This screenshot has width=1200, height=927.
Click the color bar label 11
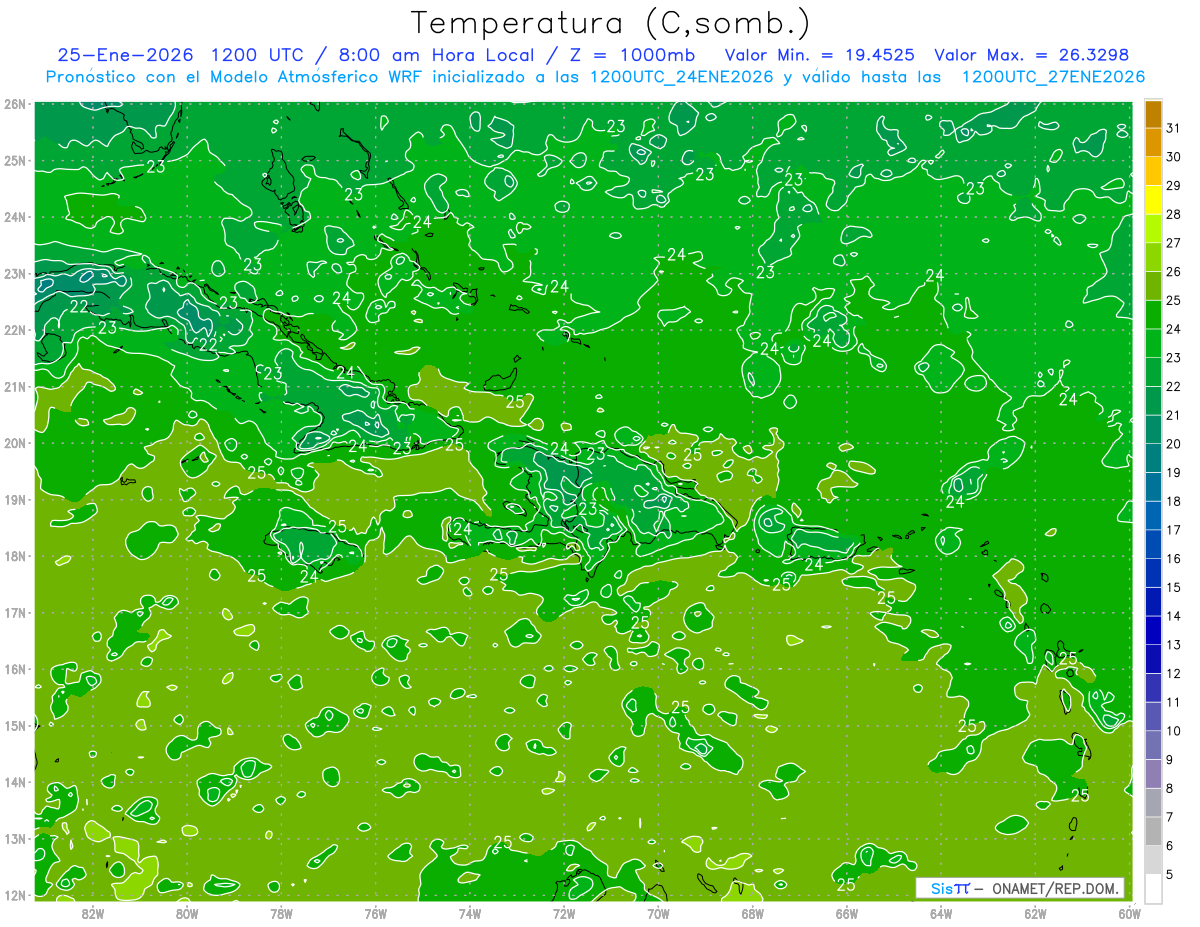click(1174, 702)
